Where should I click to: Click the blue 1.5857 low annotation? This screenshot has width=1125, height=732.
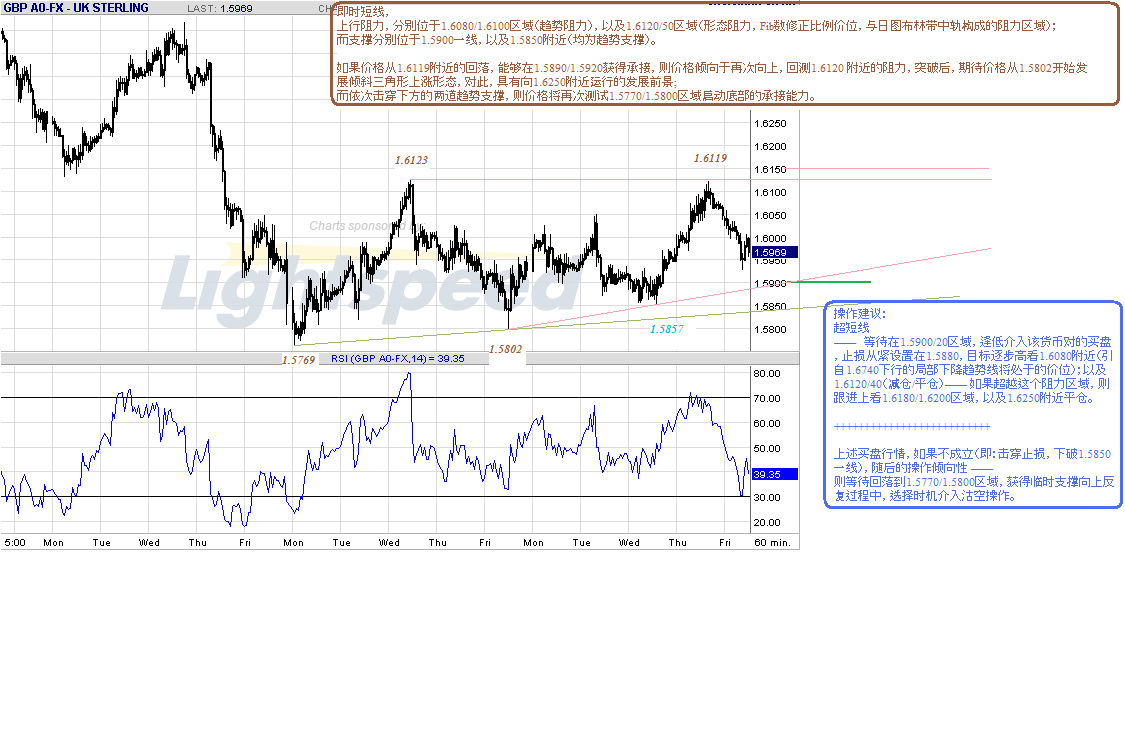[667, 329]
